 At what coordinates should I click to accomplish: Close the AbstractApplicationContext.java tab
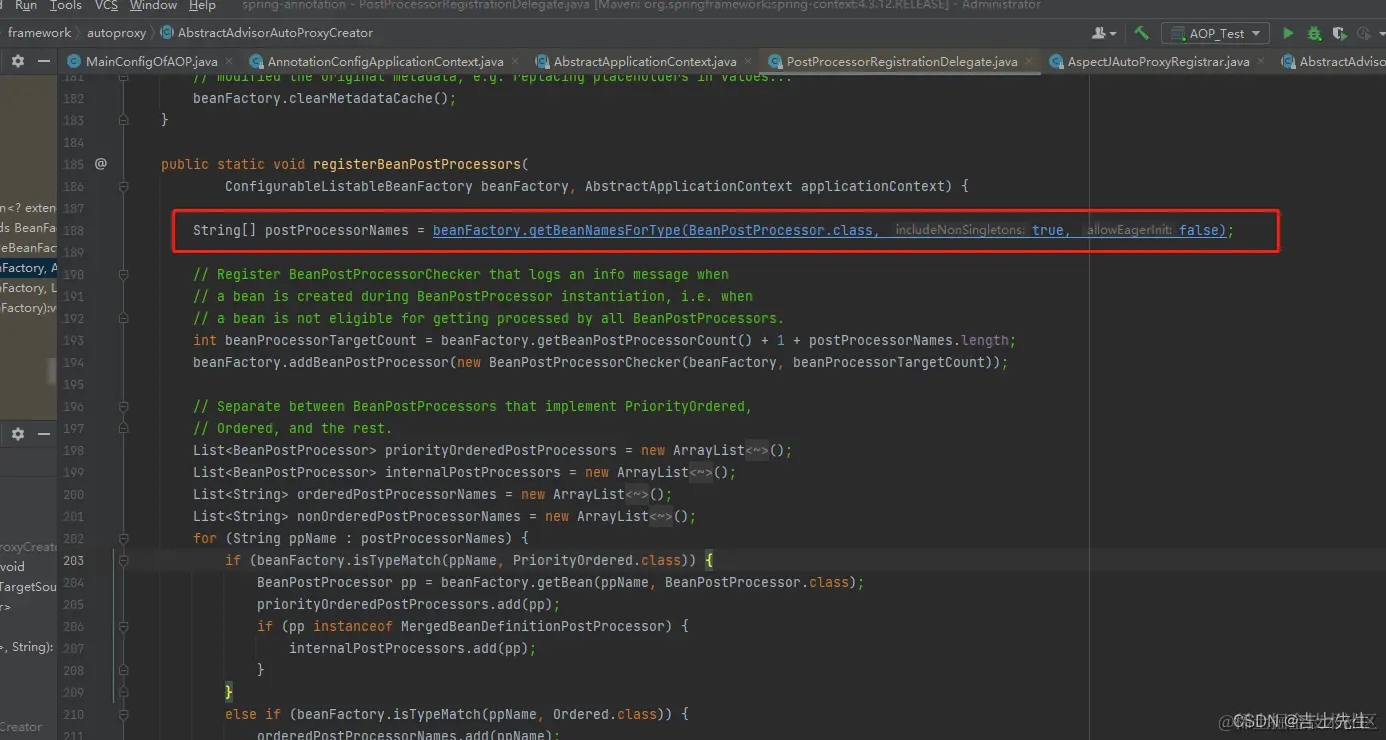[x=749, y=62]
